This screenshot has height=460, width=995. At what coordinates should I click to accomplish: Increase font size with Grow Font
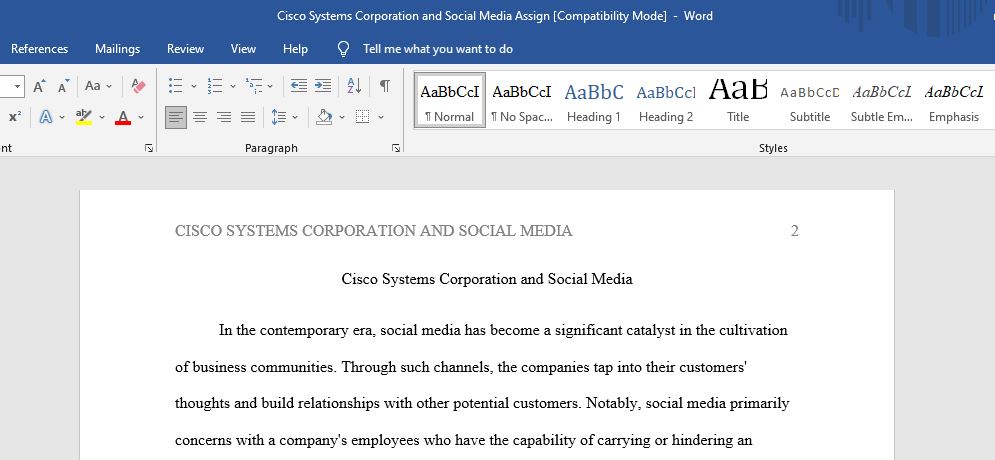coord(39,86)
